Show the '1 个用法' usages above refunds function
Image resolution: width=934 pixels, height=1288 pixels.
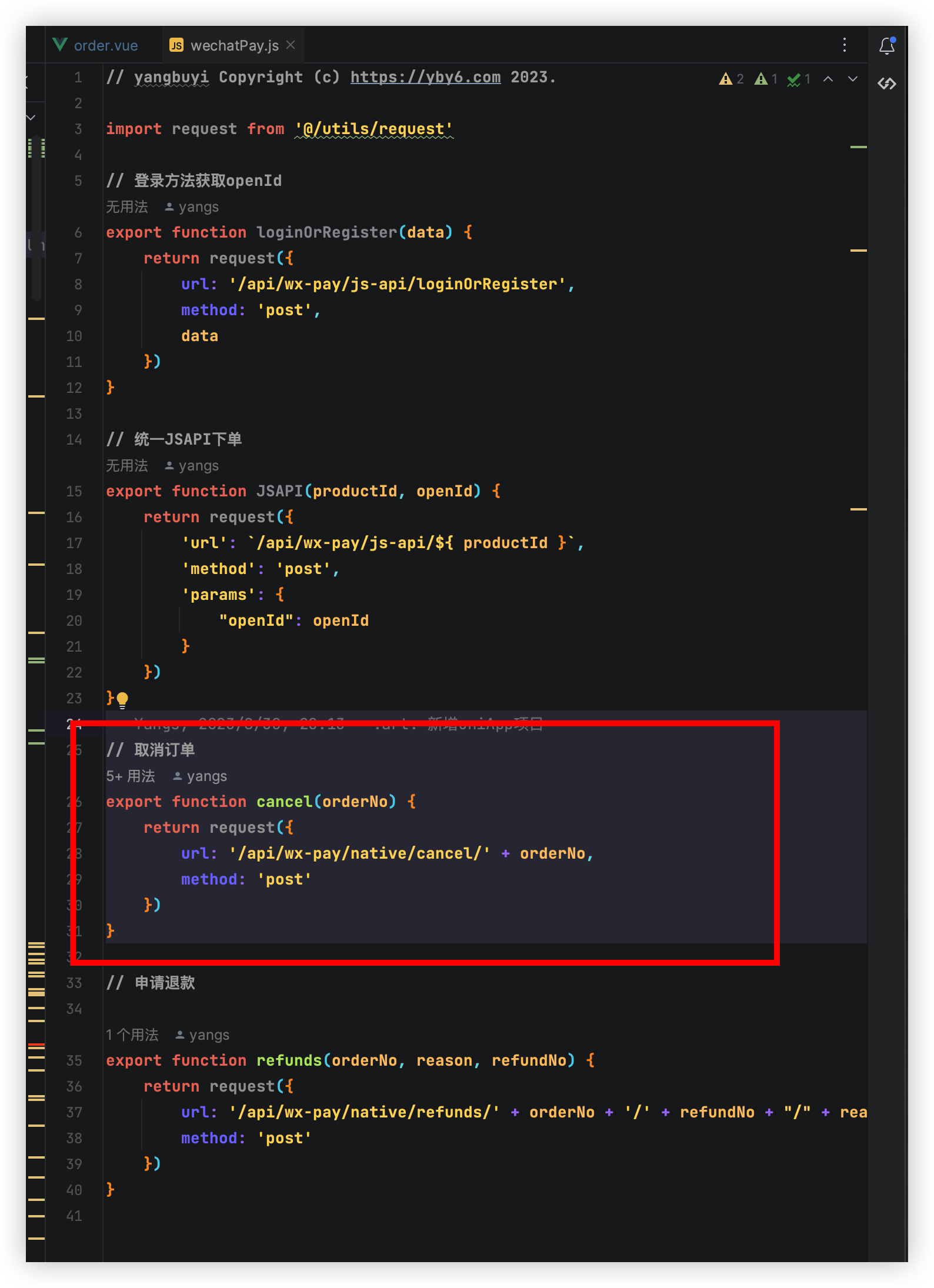coord(132,1035)
